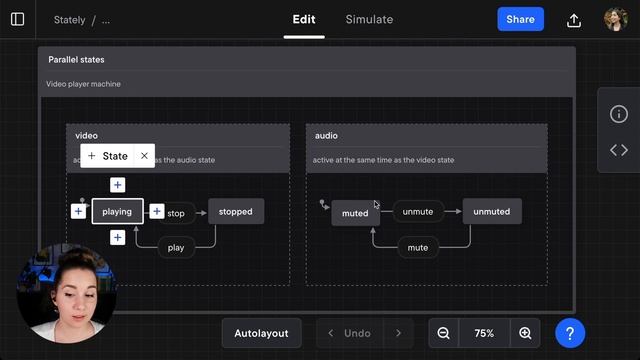Select the unmute event transition
The width and height of the screenshot is (640, 360).
tap(418, 211)
